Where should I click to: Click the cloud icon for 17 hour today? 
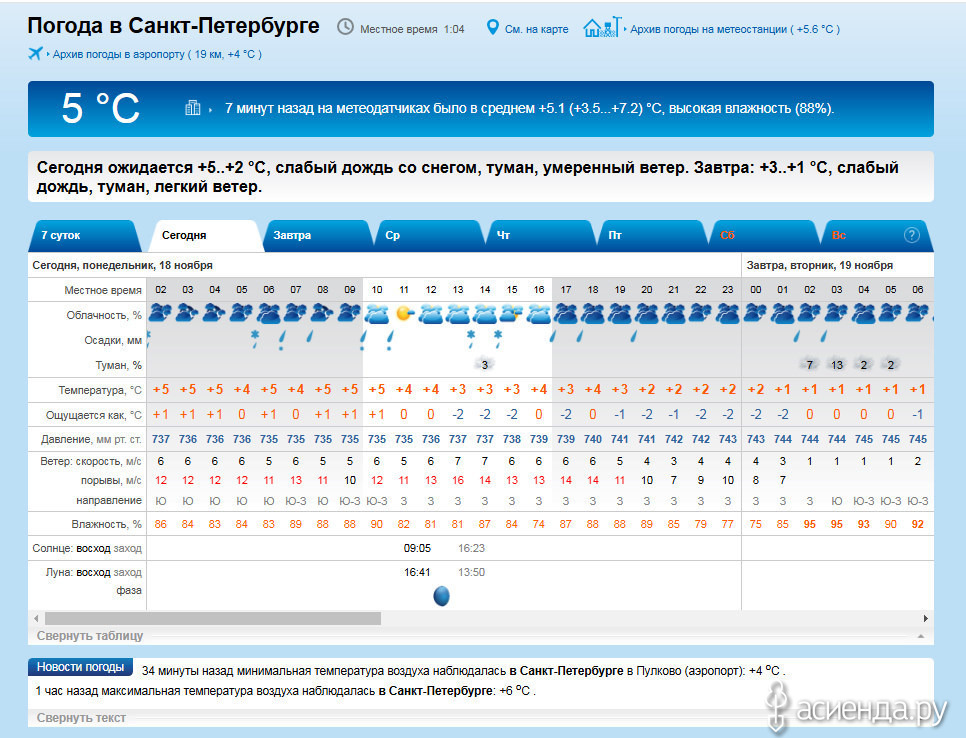click(x=566, y=314)
